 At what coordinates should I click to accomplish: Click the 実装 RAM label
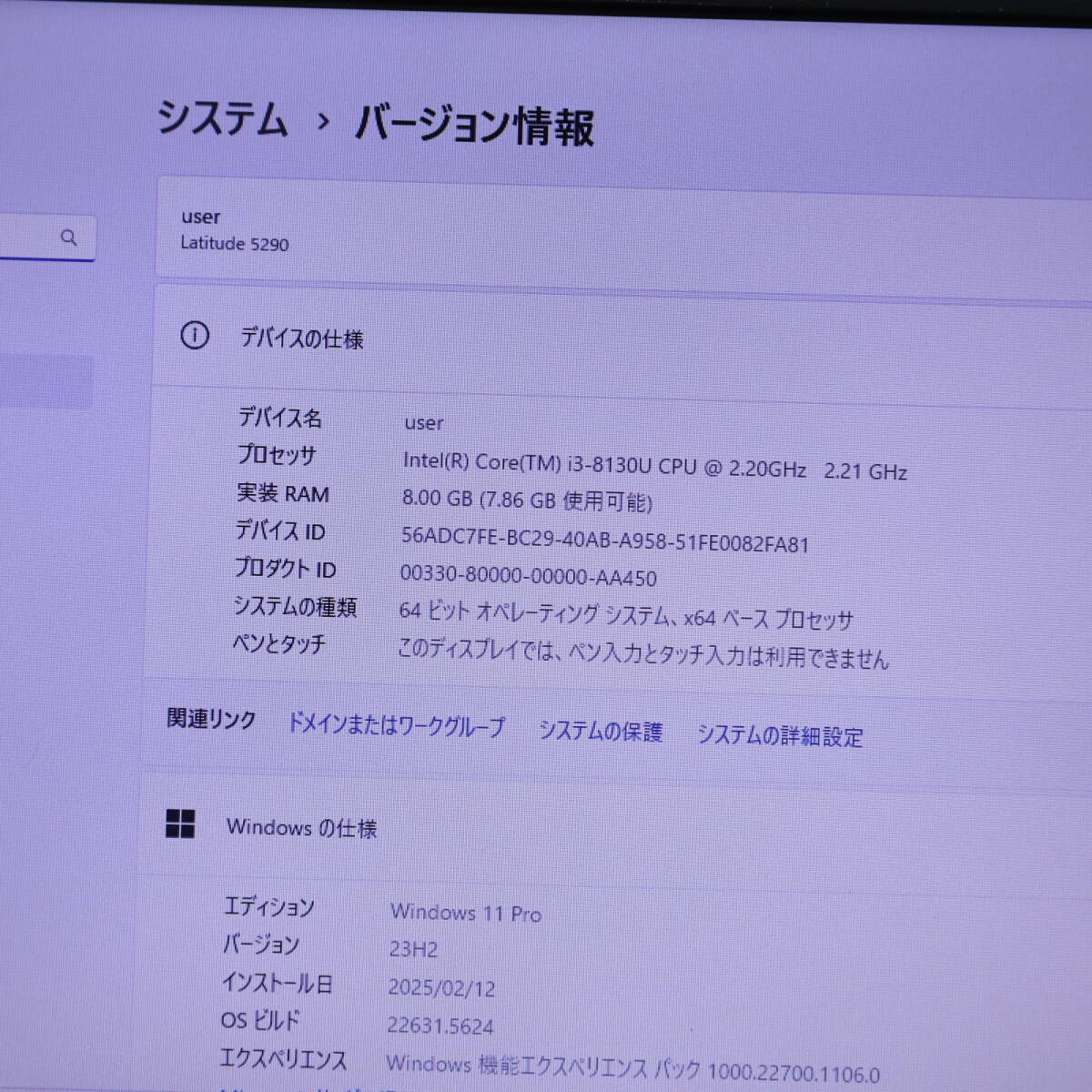[282, 493]
